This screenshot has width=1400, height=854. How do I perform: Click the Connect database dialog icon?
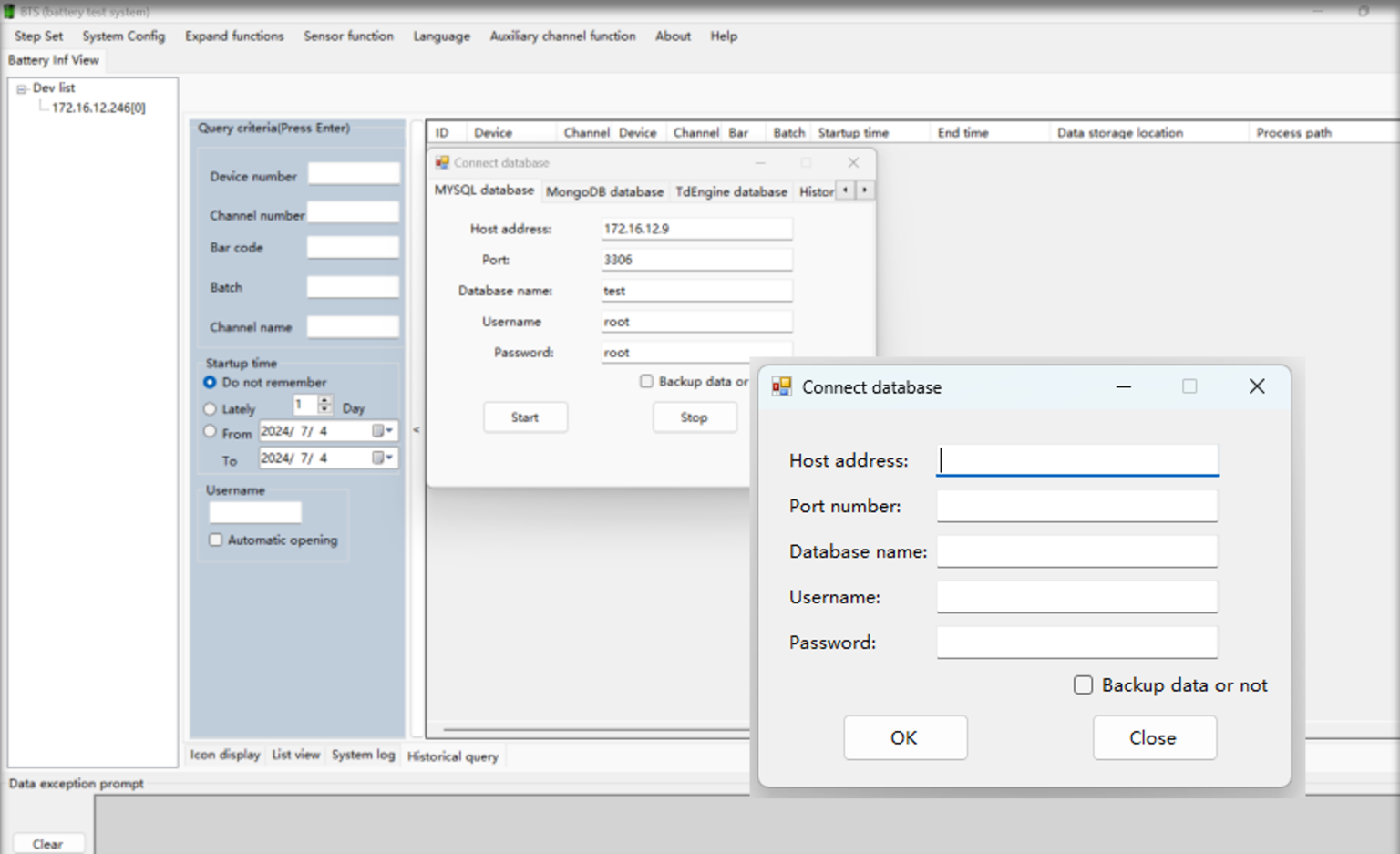click(x=781, y=386)
